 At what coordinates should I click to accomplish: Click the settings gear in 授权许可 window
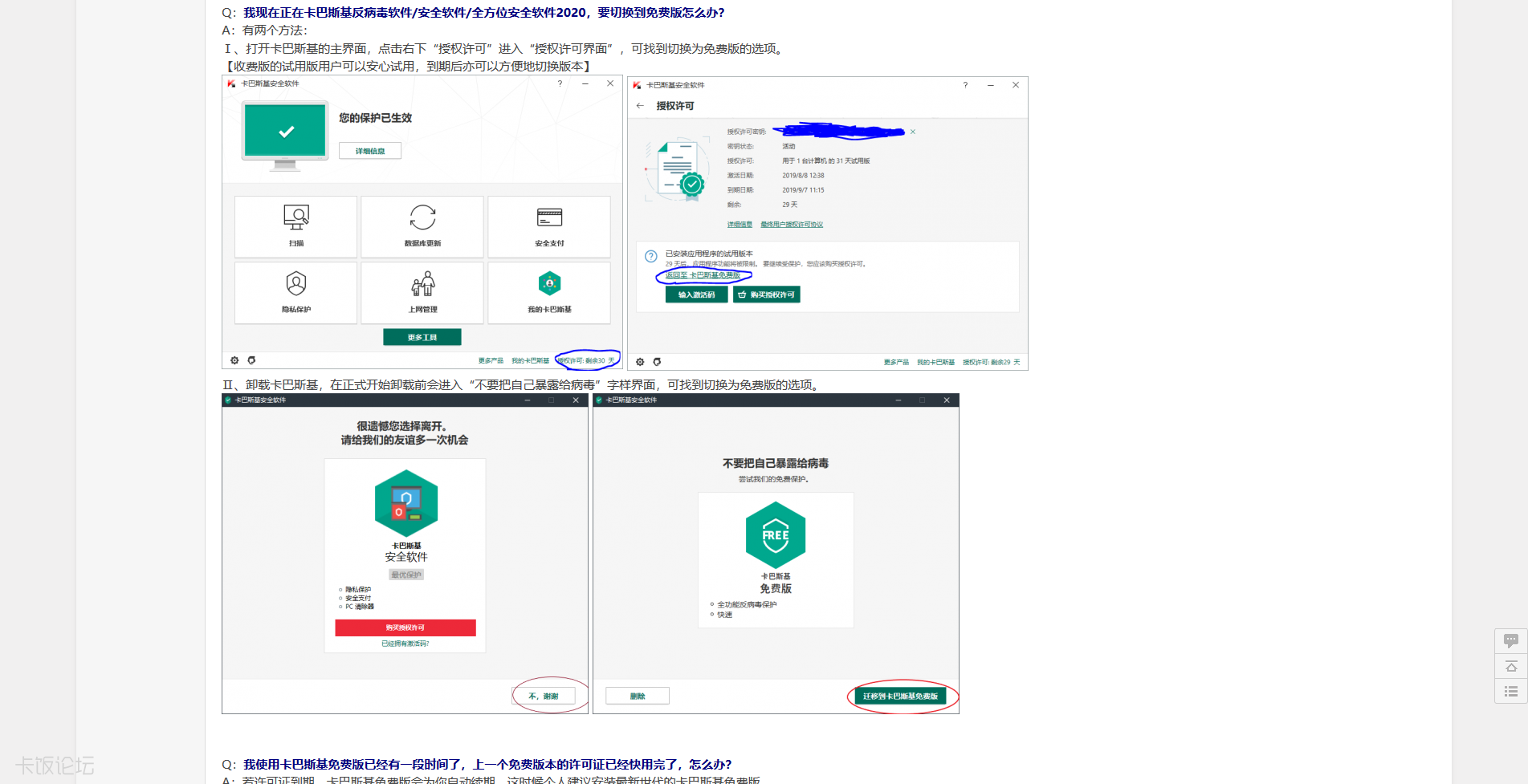[640, 362]
